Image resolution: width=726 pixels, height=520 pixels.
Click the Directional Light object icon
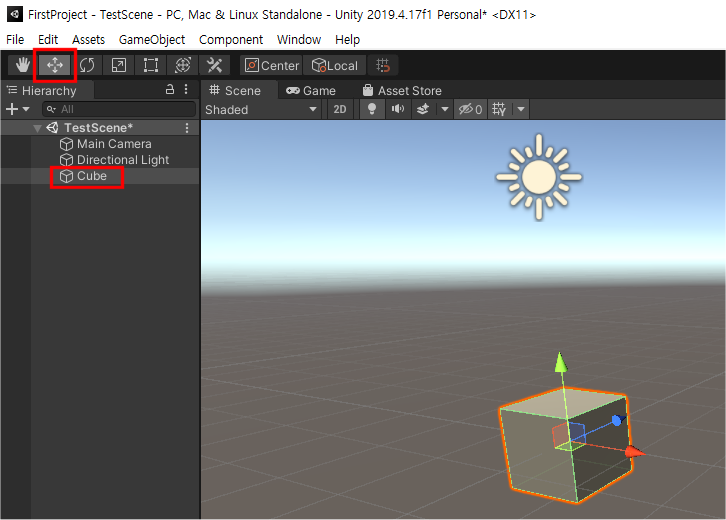pos(66,160)
